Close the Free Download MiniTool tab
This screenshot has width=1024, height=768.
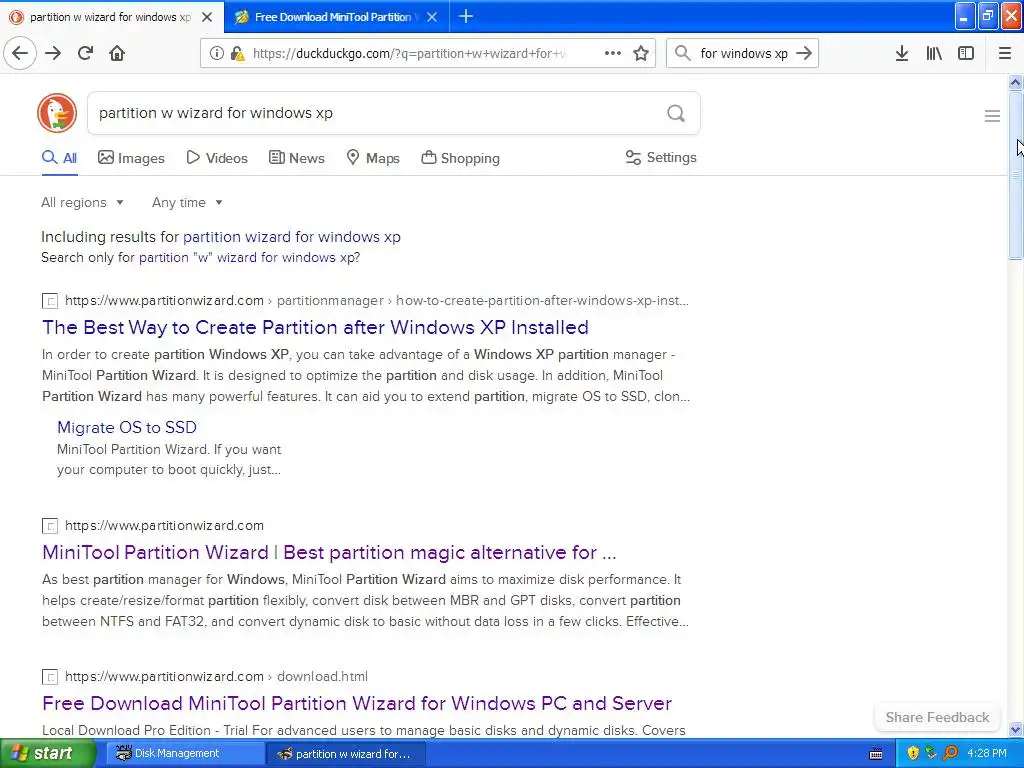click(432, 17)
